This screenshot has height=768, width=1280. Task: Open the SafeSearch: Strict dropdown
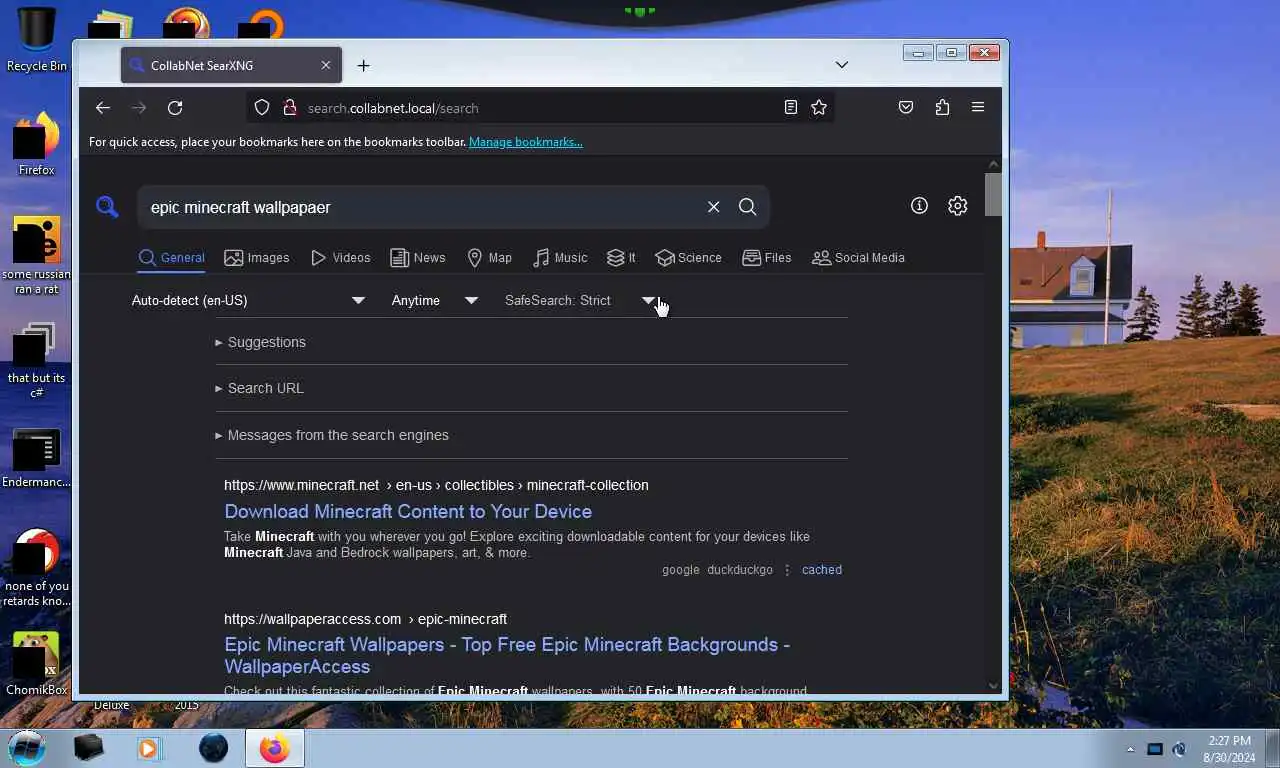580,300
